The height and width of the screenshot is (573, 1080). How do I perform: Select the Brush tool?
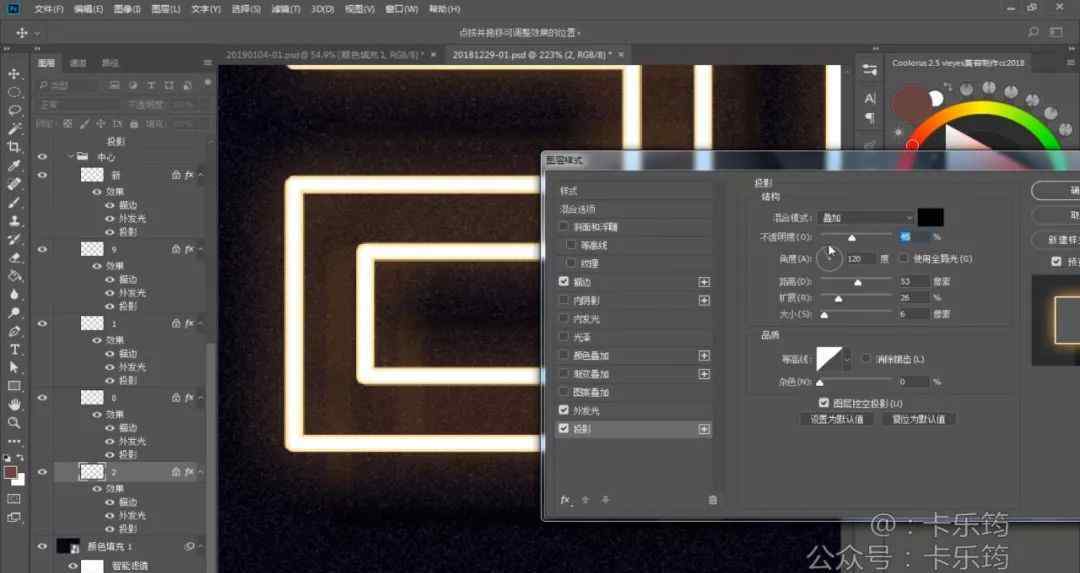(x=14, y=202)
